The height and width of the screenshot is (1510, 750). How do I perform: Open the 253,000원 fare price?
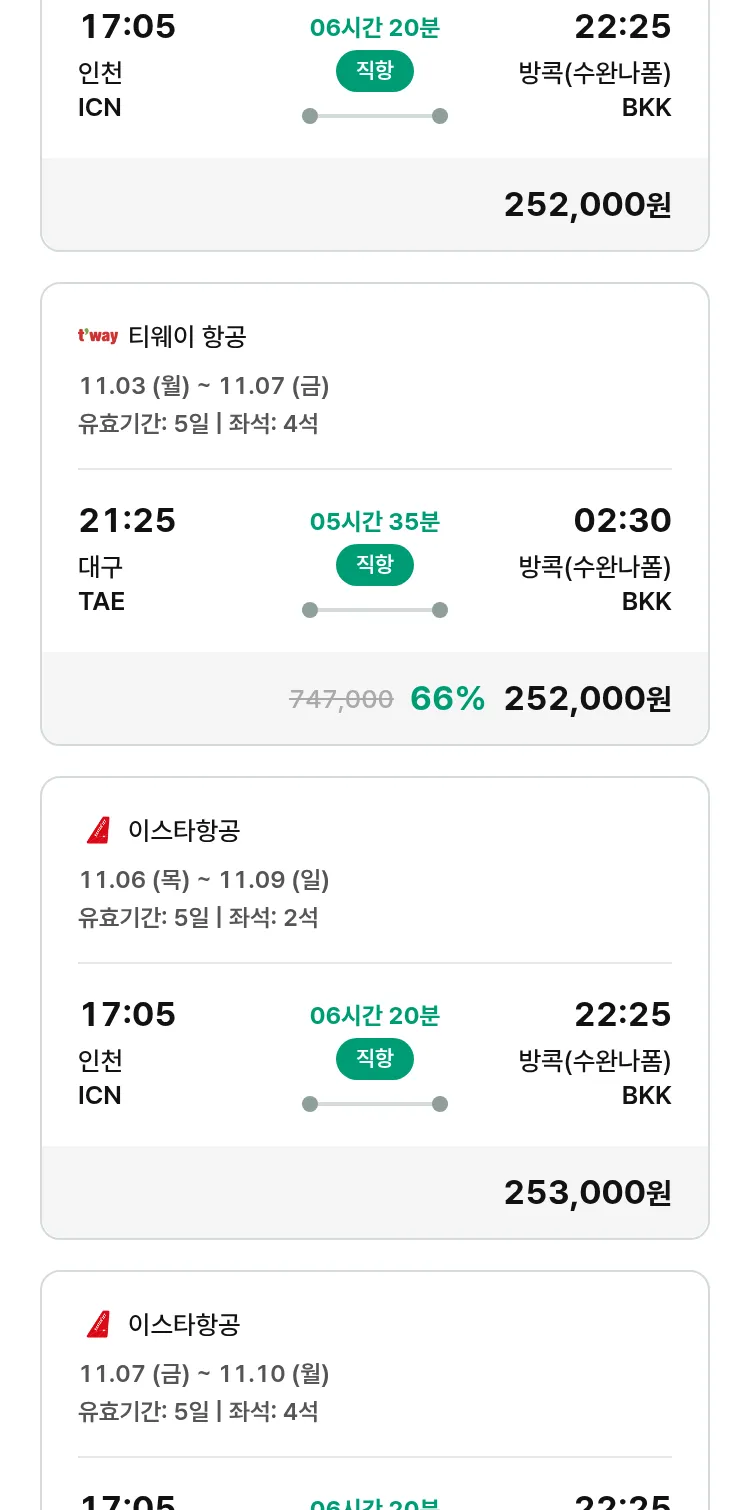[587, 1193]
